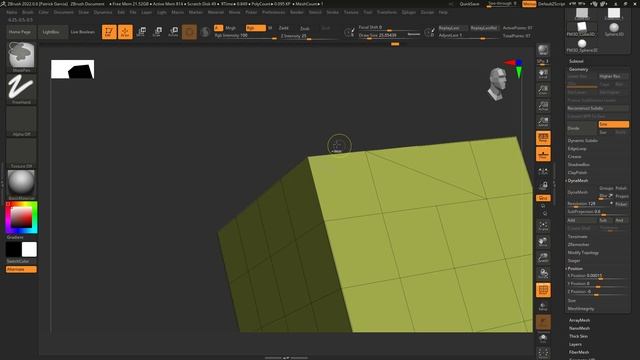Toggle the PolyFrame line fill icon
The height and width of the screenshot is (360, 640).
click(x=543, y=290)
